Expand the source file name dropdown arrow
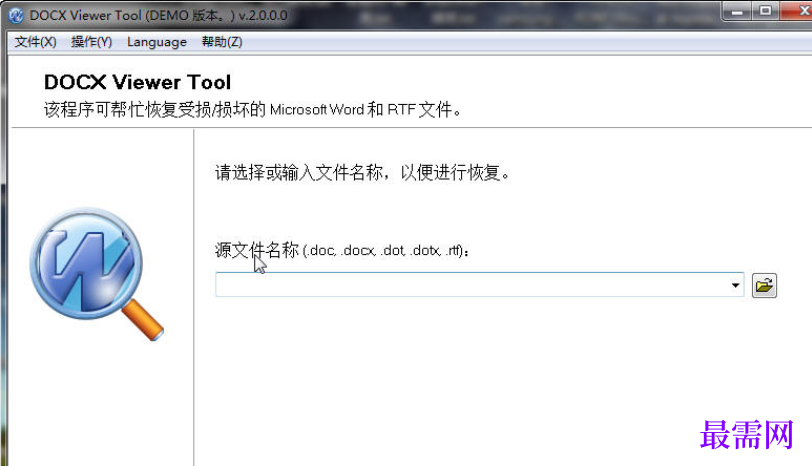This screenshot has height=466, width=812. pos(735,285)
